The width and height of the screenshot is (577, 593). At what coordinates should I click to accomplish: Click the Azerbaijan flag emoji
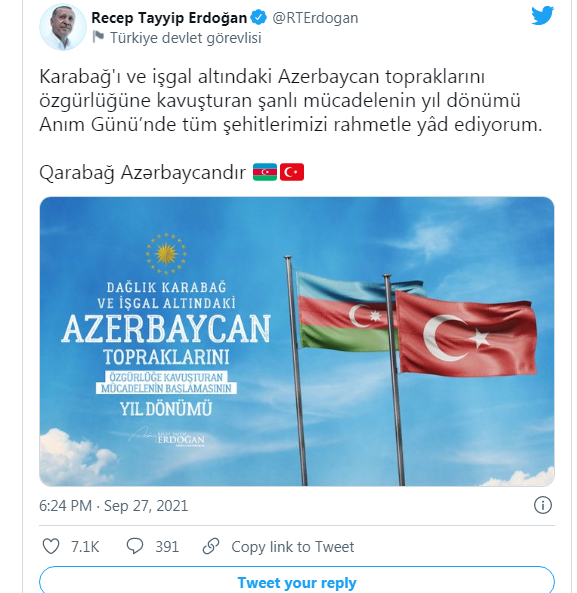pyautogui.click(x=265, y=172)
